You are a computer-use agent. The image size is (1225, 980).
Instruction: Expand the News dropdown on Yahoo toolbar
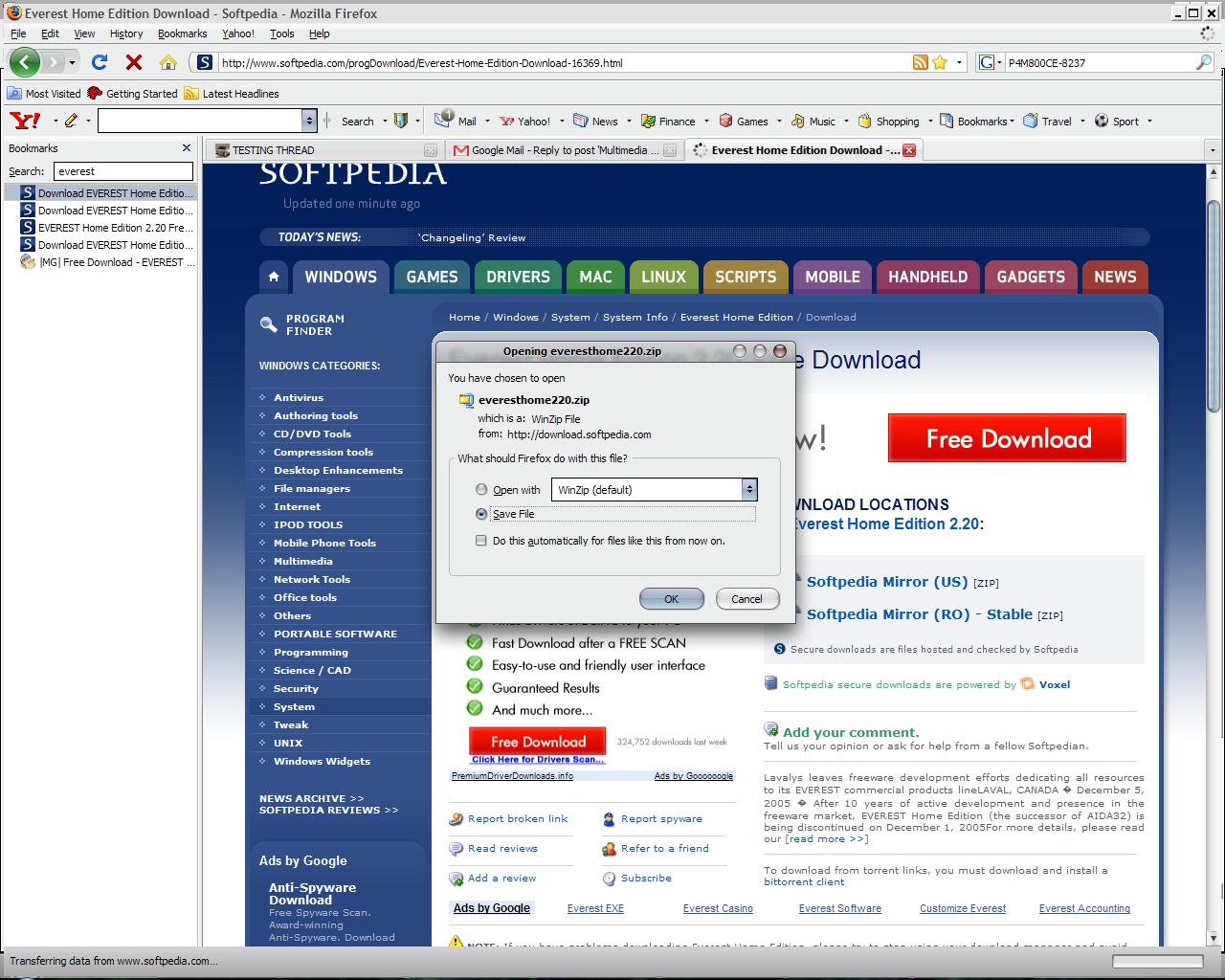[629, 122]
